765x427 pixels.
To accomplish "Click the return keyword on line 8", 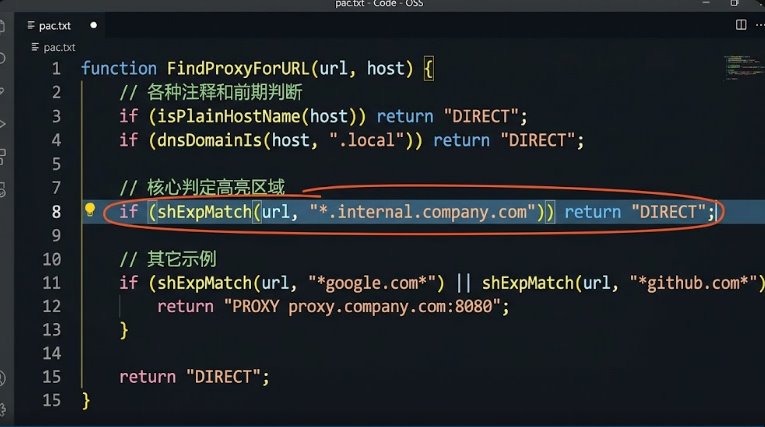I will pyautogui.click(x=593, y=212).
